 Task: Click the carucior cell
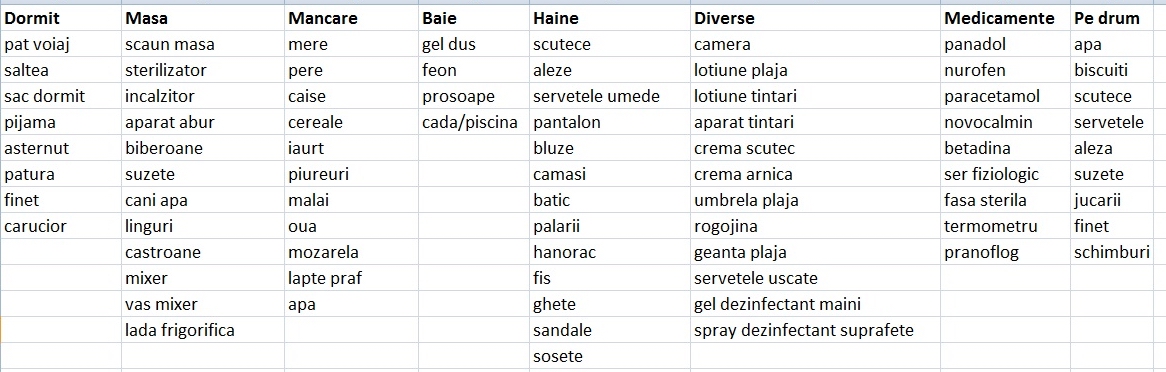61,226
